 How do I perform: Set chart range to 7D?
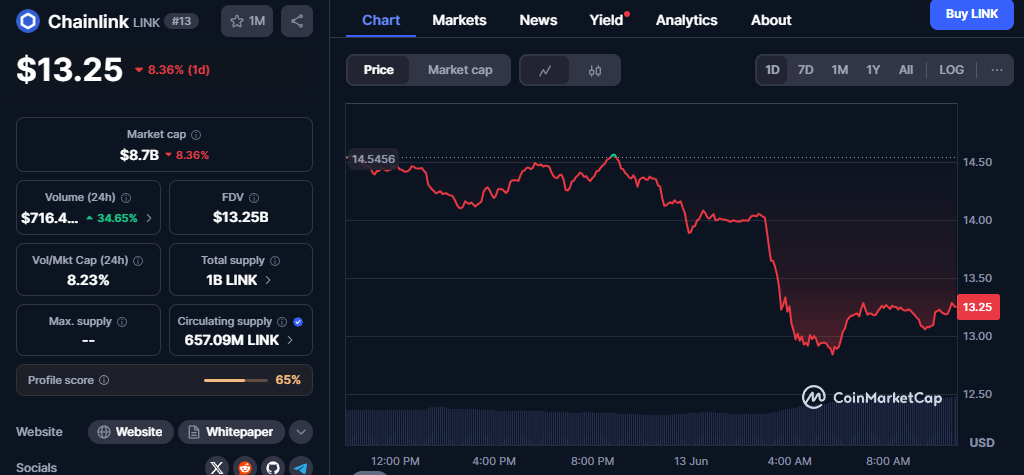coord(806,70)
